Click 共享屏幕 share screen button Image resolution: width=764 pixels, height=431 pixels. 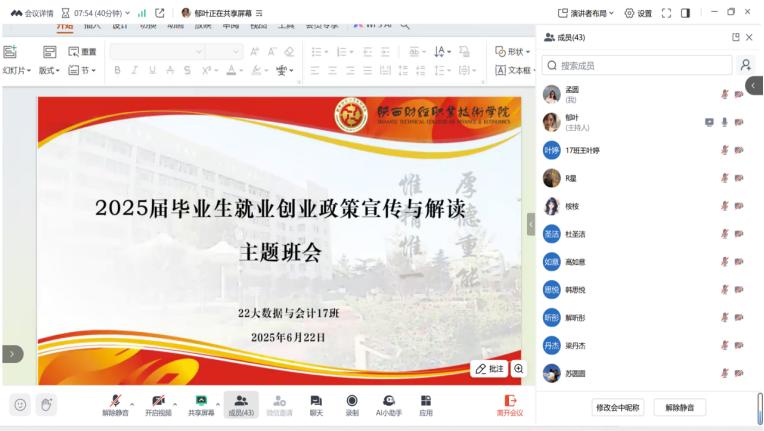pos(201,405)
